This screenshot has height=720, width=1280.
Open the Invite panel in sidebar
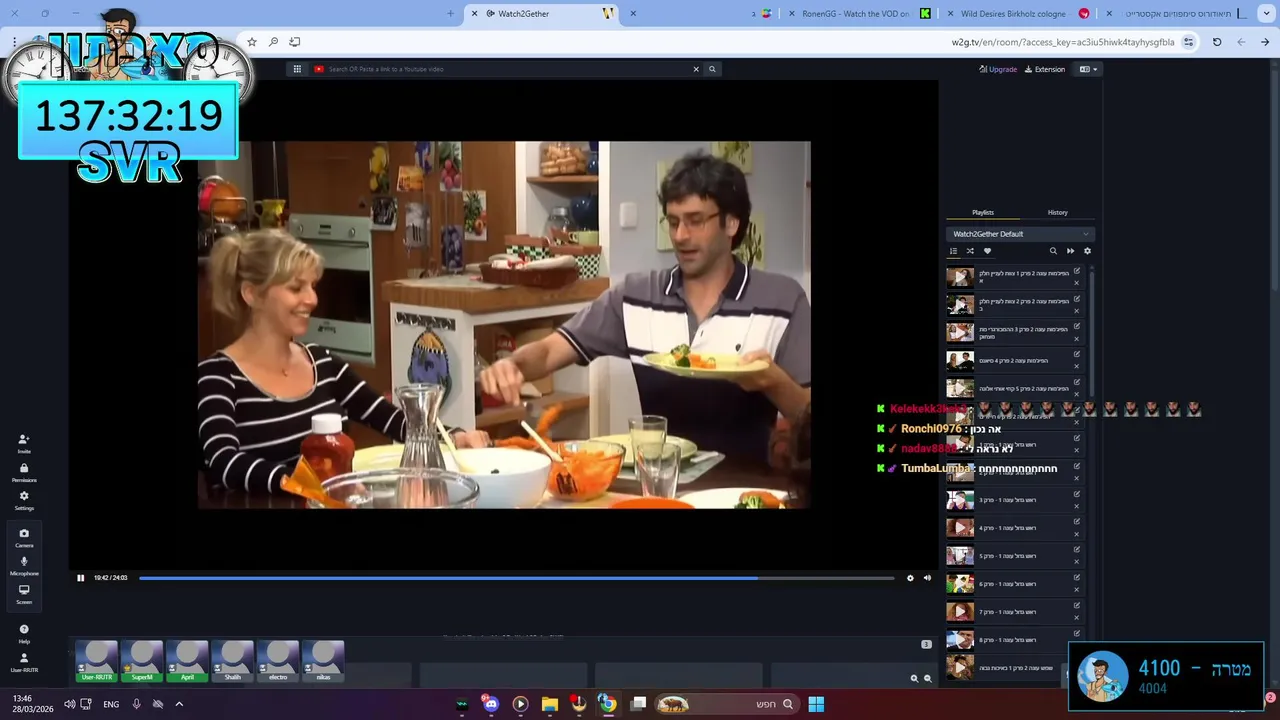pyautogui.click(x=24, y=443)
